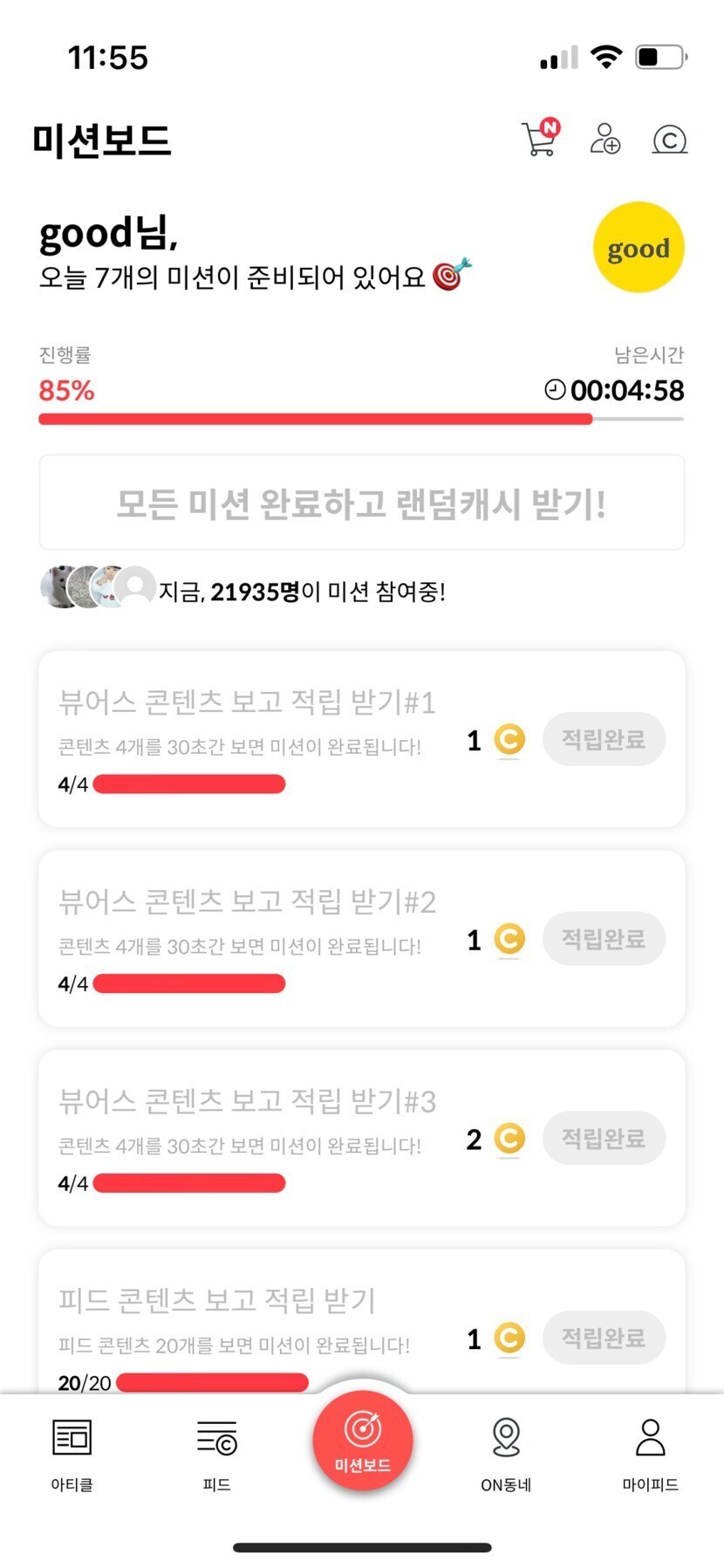Viewport: 724px width, 1568px height.
Task: Click the 4/4 progress bar of mission #1
Action: tap(189, 784)
